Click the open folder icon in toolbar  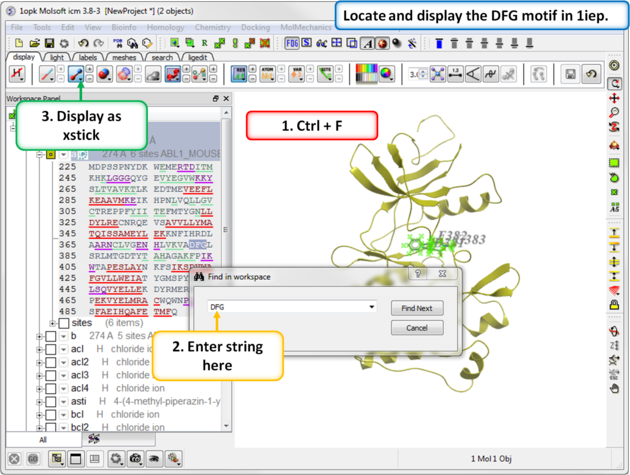pyautogui.click(x=34, y=44)
